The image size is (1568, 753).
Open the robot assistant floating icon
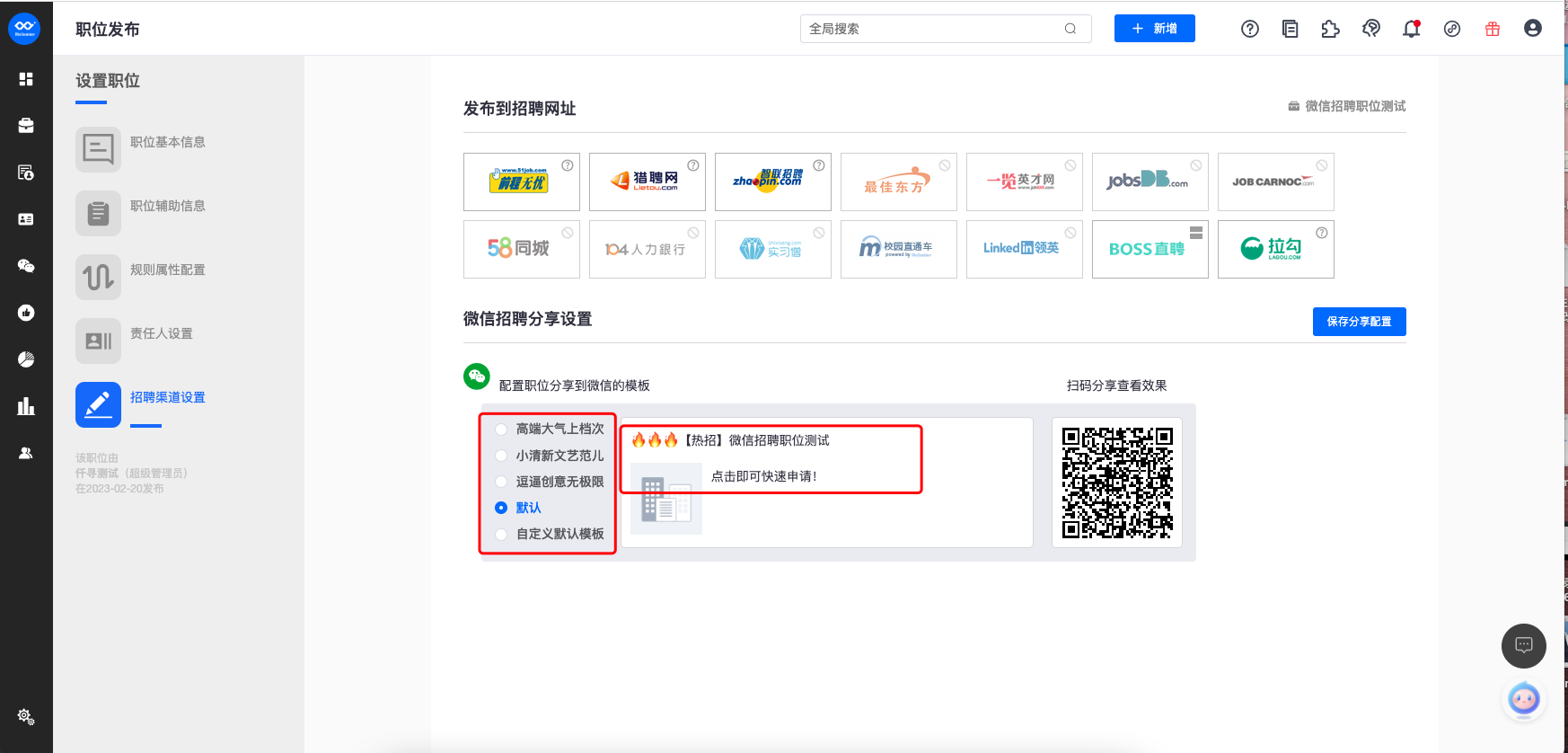click(1524, 698)
